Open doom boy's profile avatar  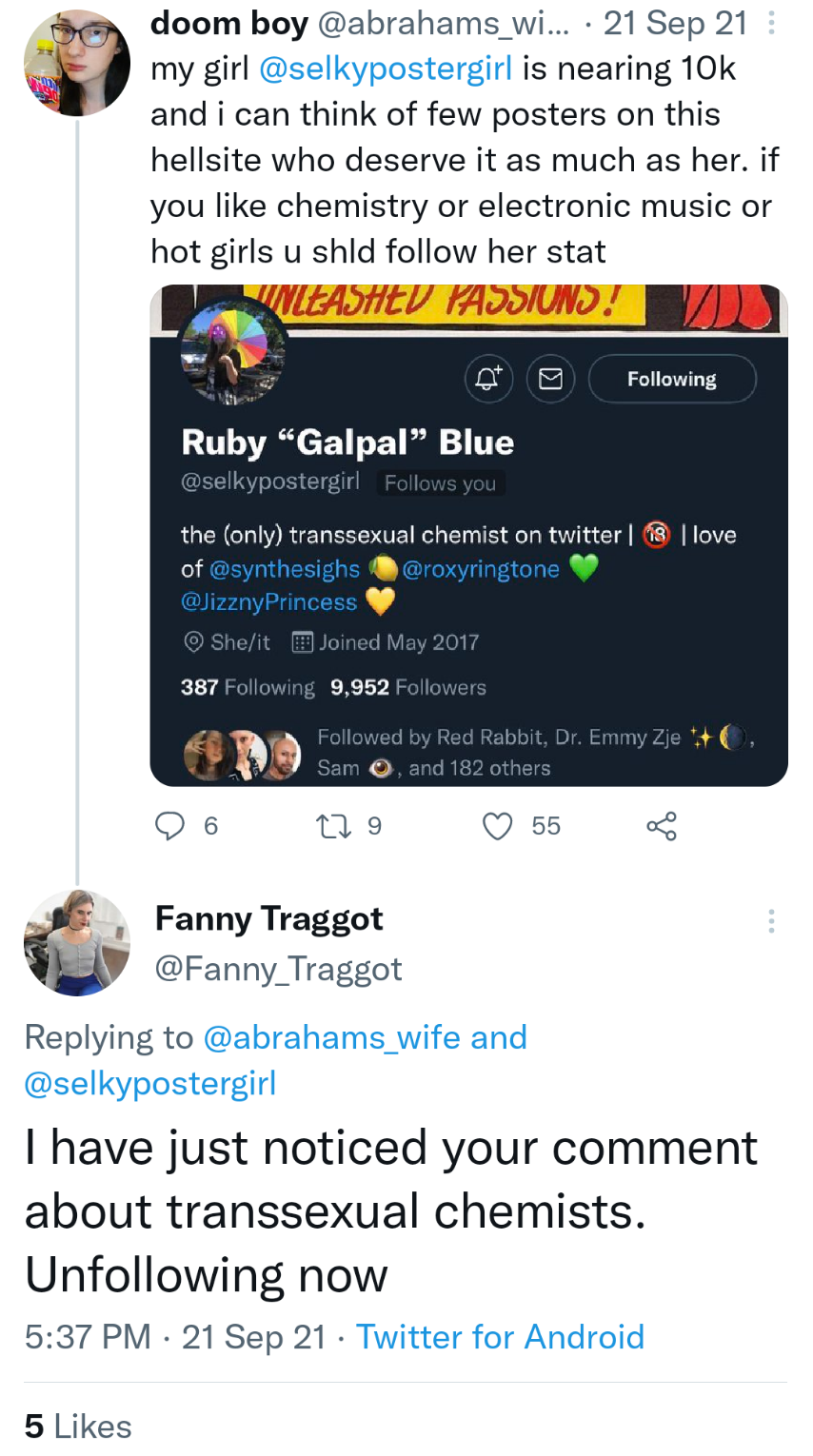76,63
